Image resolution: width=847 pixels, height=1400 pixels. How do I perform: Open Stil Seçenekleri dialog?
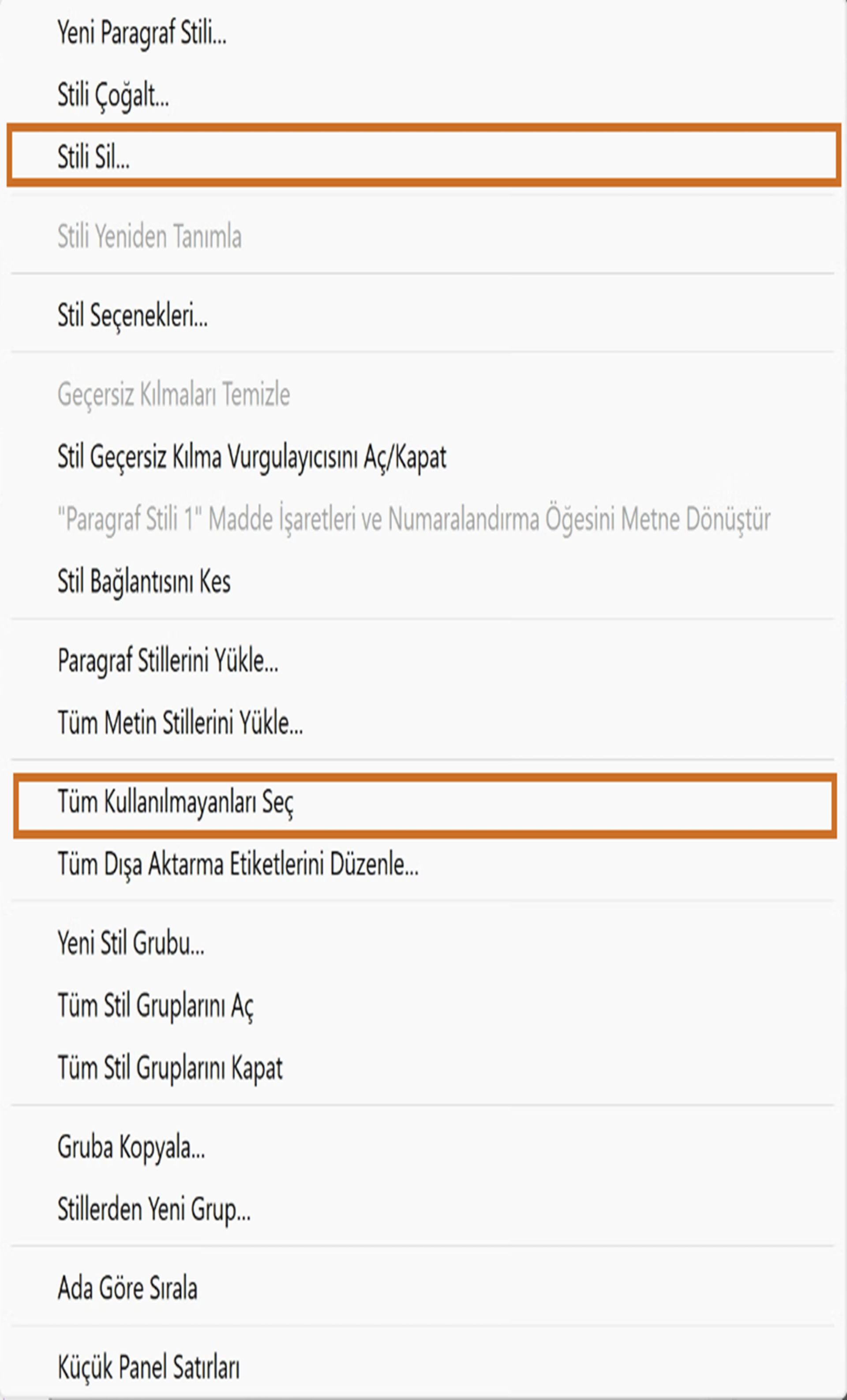tap(132, 316)
